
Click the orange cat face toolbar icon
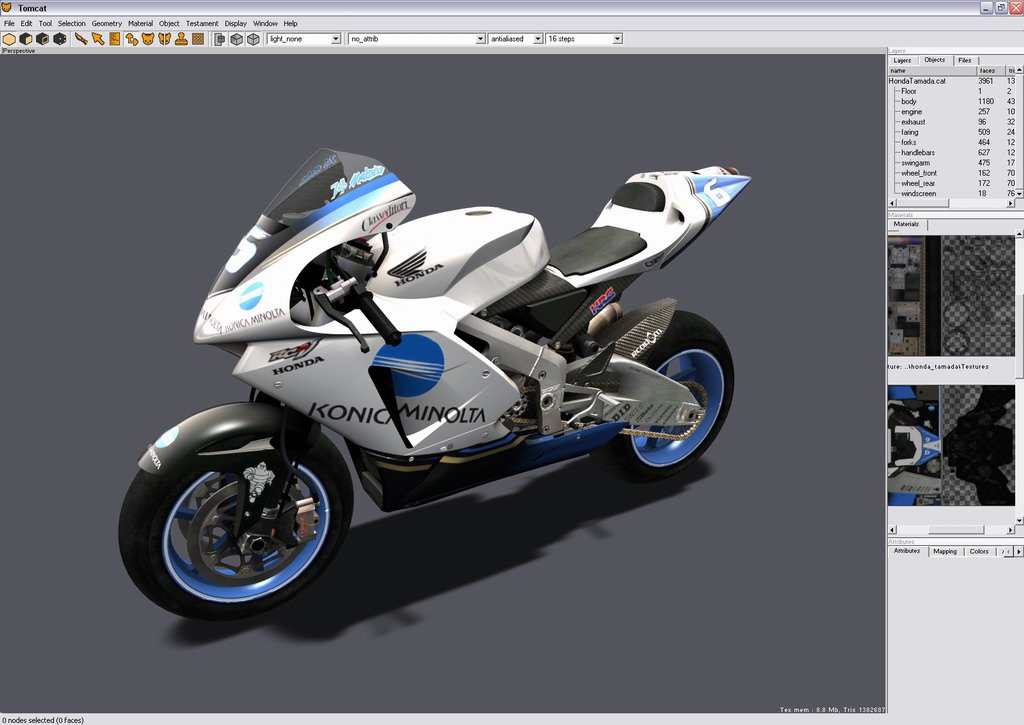(148, 39)
